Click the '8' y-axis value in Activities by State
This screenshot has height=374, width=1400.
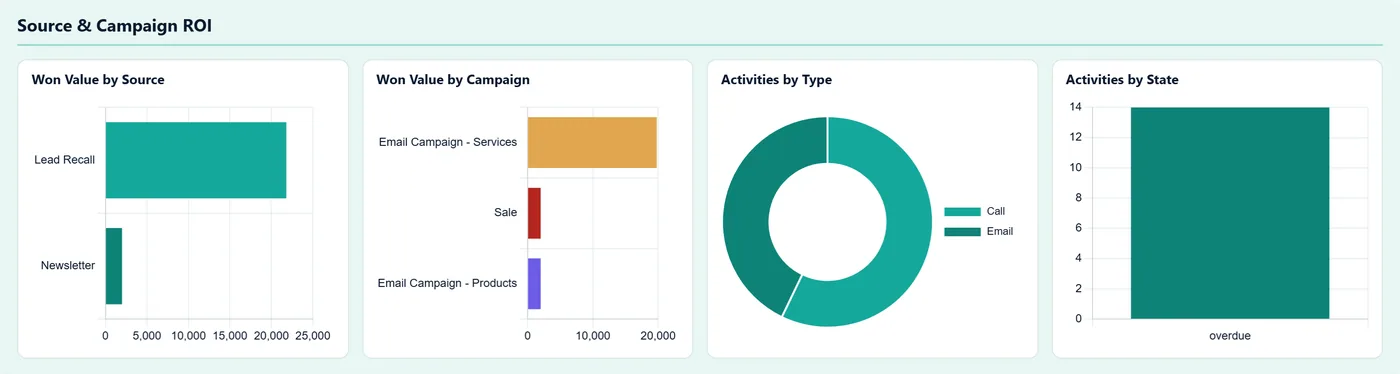[x=1078, y=198]
